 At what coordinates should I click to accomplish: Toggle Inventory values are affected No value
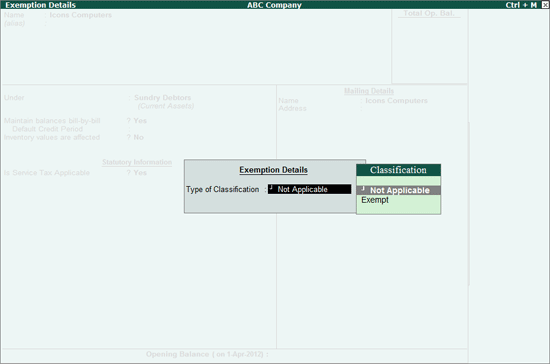pyautogui.click(x=139, y=137)
